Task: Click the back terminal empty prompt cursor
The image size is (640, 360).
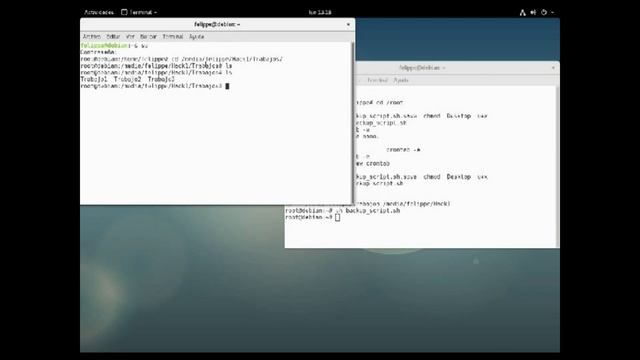Action: tap(338, 218)
